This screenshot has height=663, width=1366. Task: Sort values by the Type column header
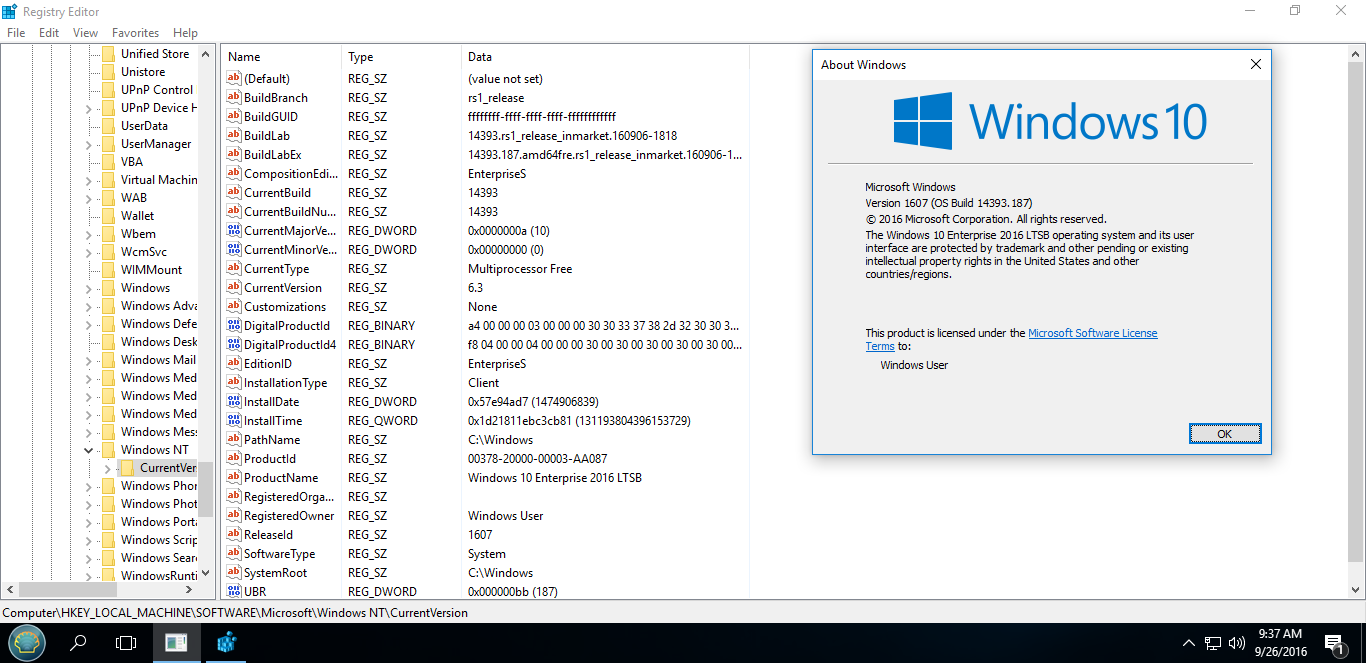[402, 57]
